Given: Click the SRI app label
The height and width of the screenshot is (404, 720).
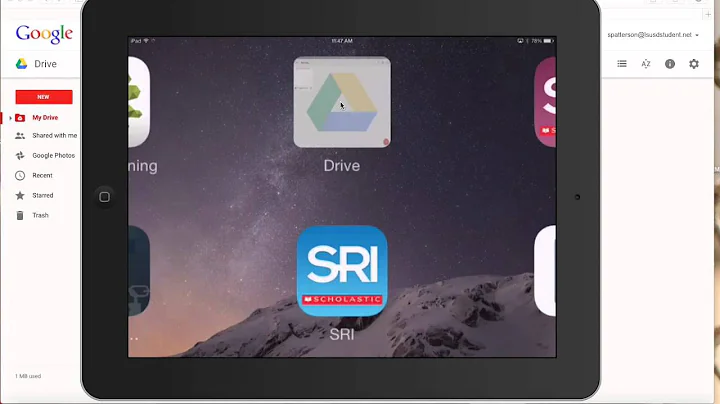Looking at the screenshot, I should (342, 334).
